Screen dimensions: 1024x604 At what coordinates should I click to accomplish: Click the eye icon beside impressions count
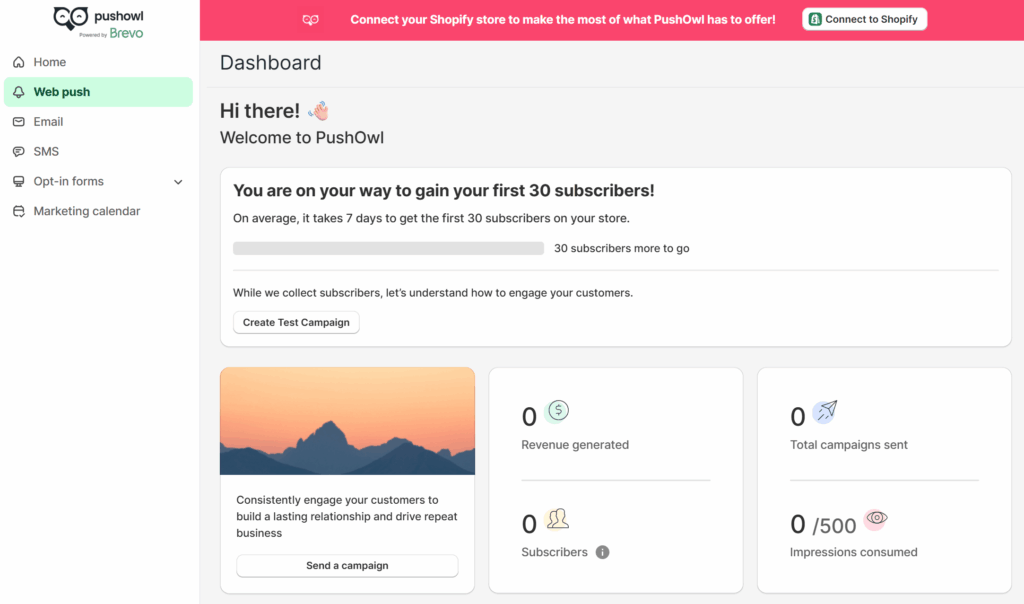(x=876, y=519)
